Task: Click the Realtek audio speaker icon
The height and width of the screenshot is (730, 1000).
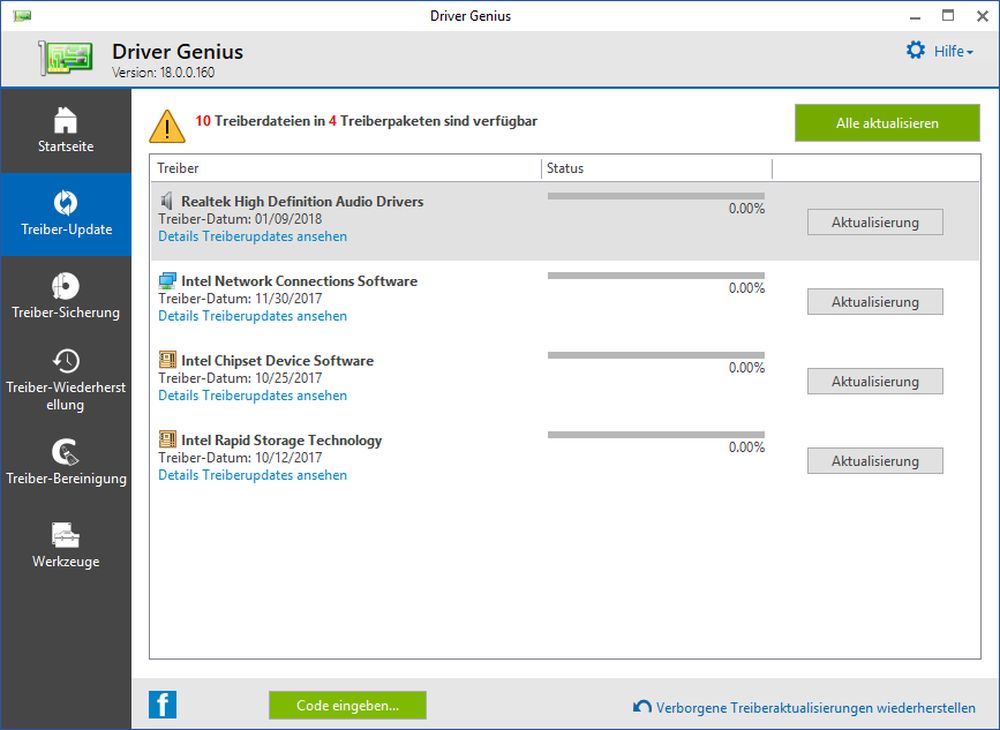Action: pos(166,201)
